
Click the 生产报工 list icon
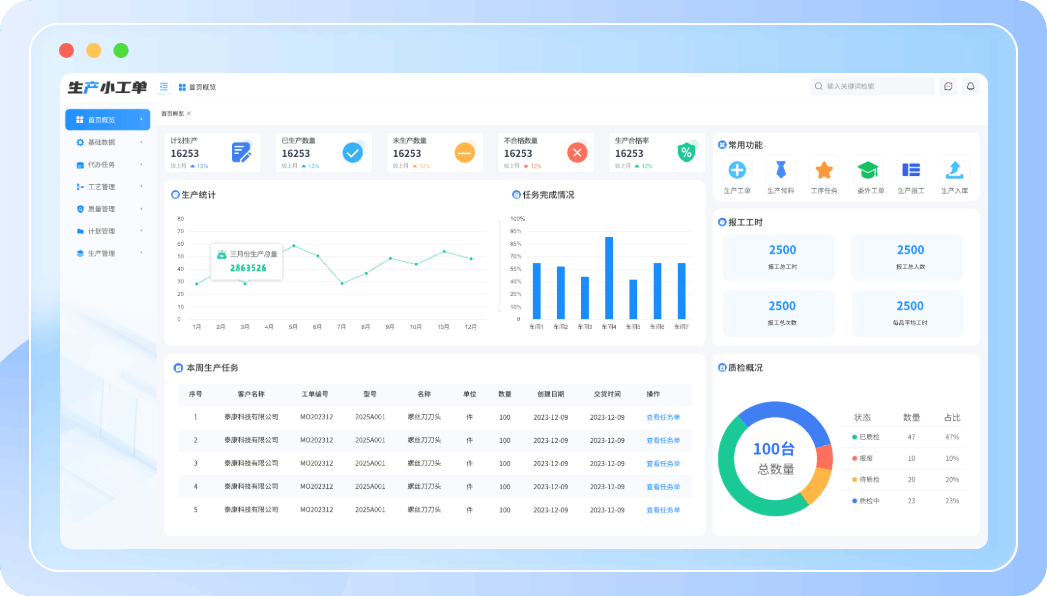tap(911, 170)
